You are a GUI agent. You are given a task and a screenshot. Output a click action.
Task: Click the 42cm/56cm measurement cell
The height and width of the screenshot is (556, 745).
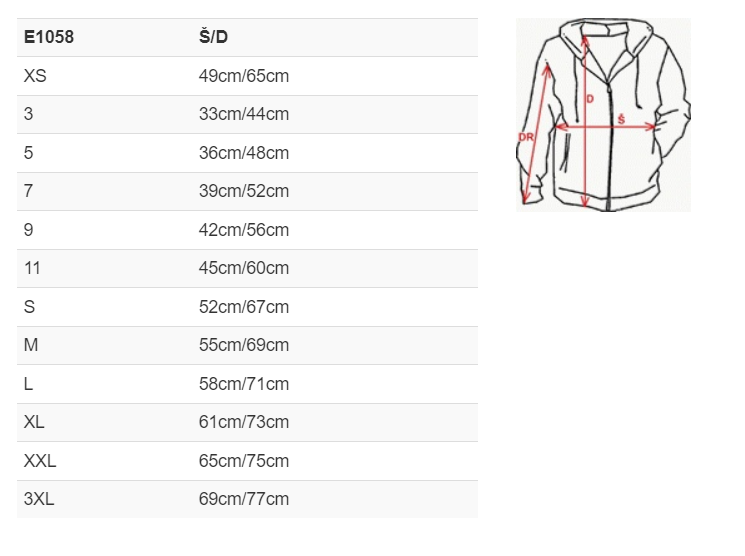click(244, 230)
